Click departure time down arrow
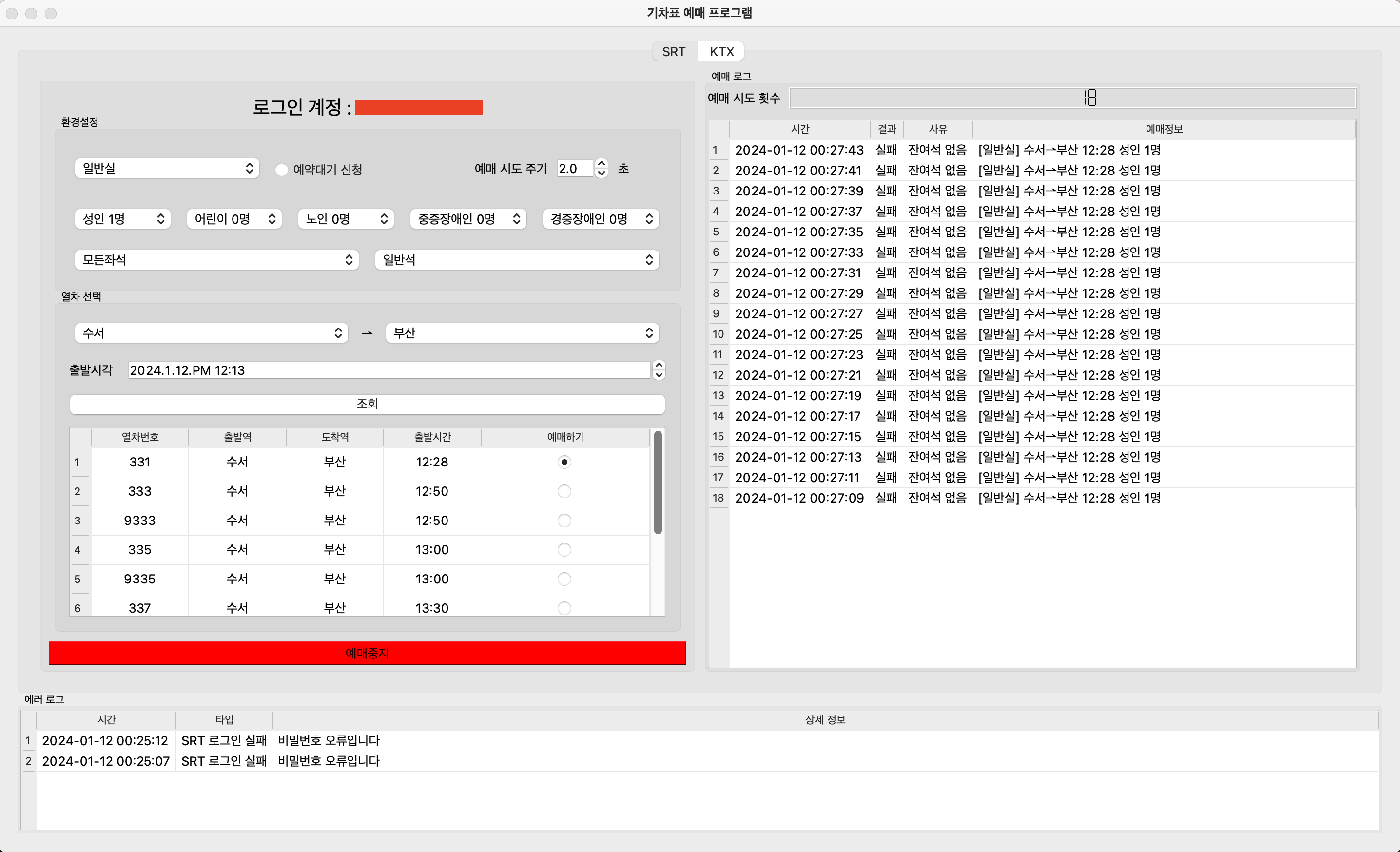 pos(659,375)
